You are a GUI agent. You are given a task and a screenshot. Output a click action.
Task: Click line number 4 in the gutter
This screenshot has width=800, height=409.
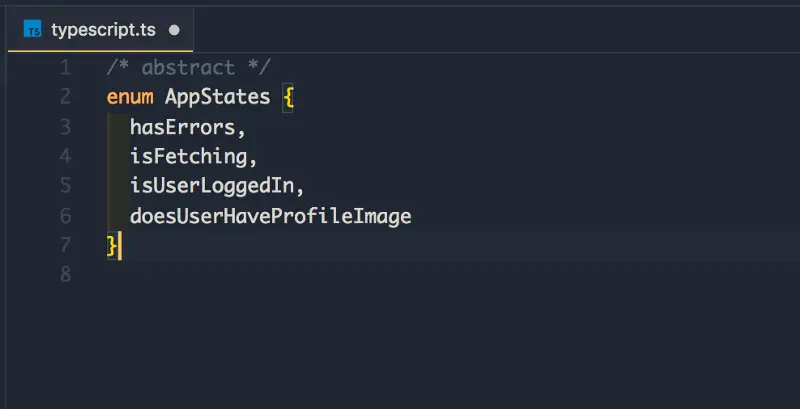tap(66, 157)
